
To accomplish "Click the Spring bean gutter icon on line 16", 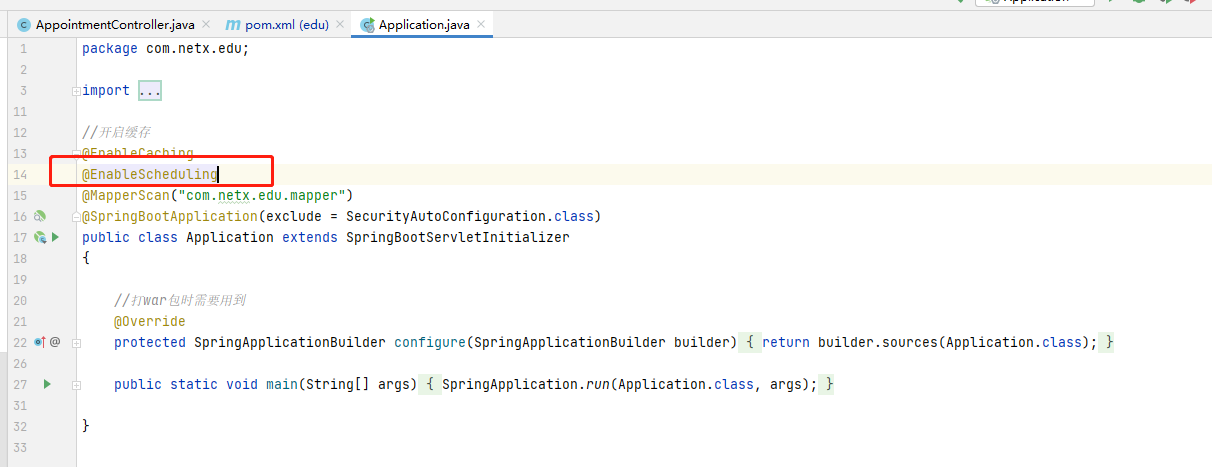I will pyautogui.click(x=40, y=216).
